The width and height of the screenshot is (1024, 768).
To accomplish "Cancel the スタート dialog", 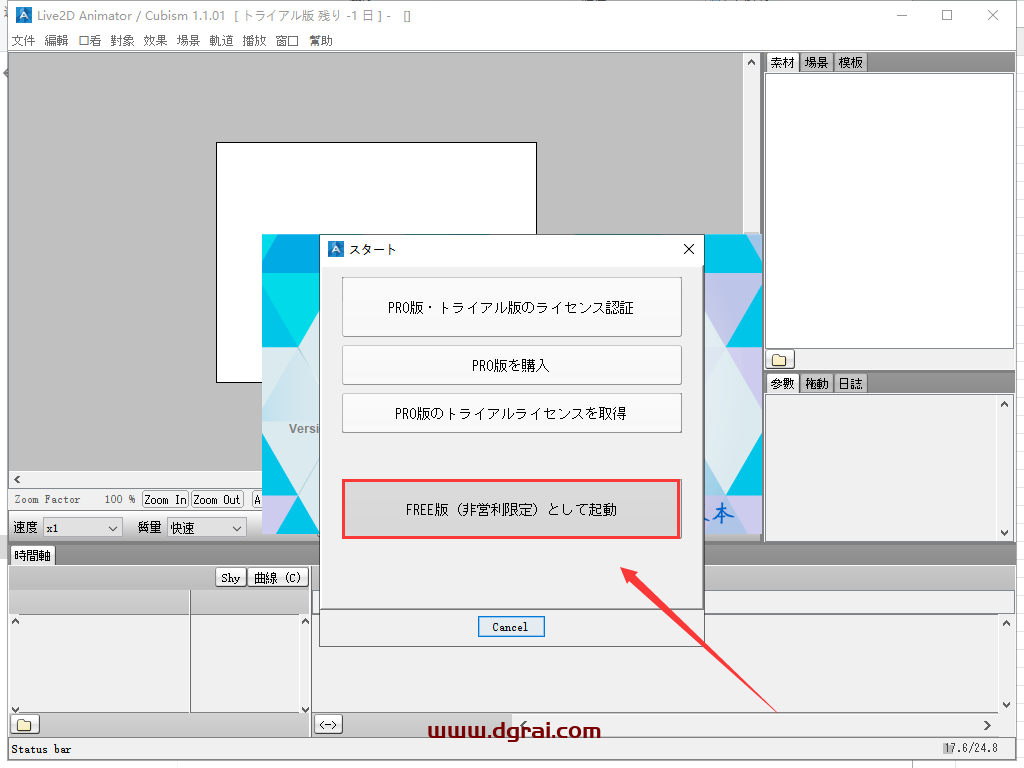I will (x=511, y=627).
